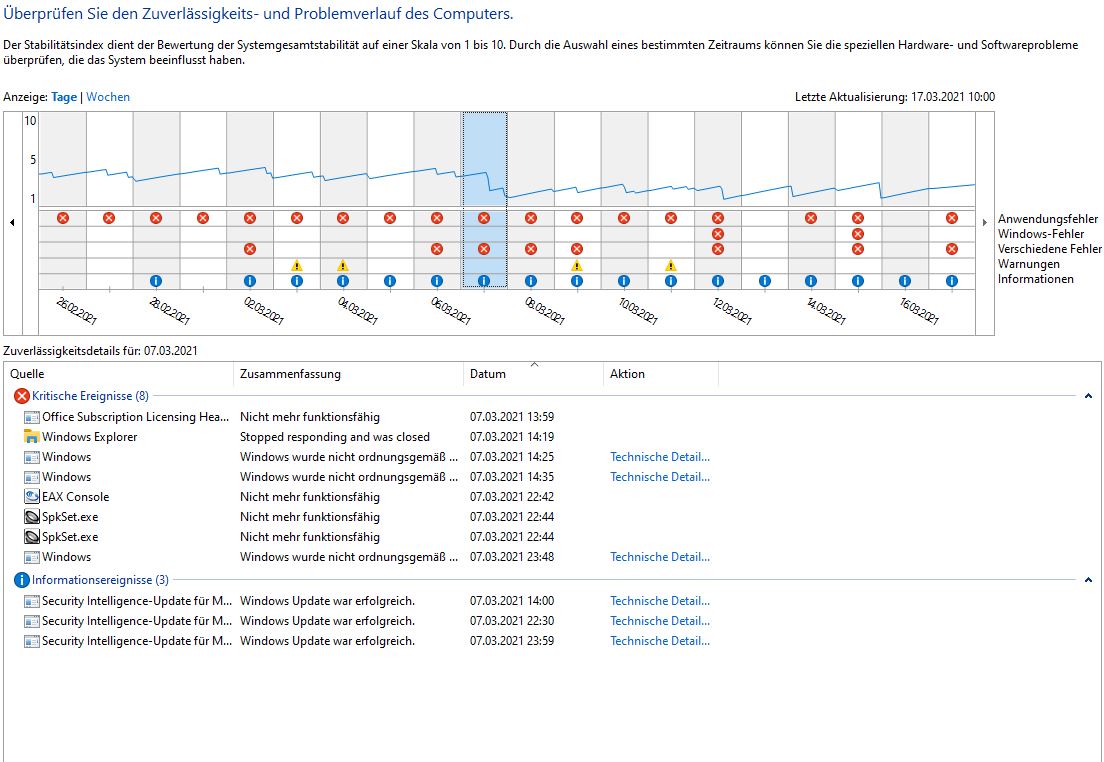
Task: Click the yellow warning icon on 03.03.2021
Action: (x=296, y=266)
